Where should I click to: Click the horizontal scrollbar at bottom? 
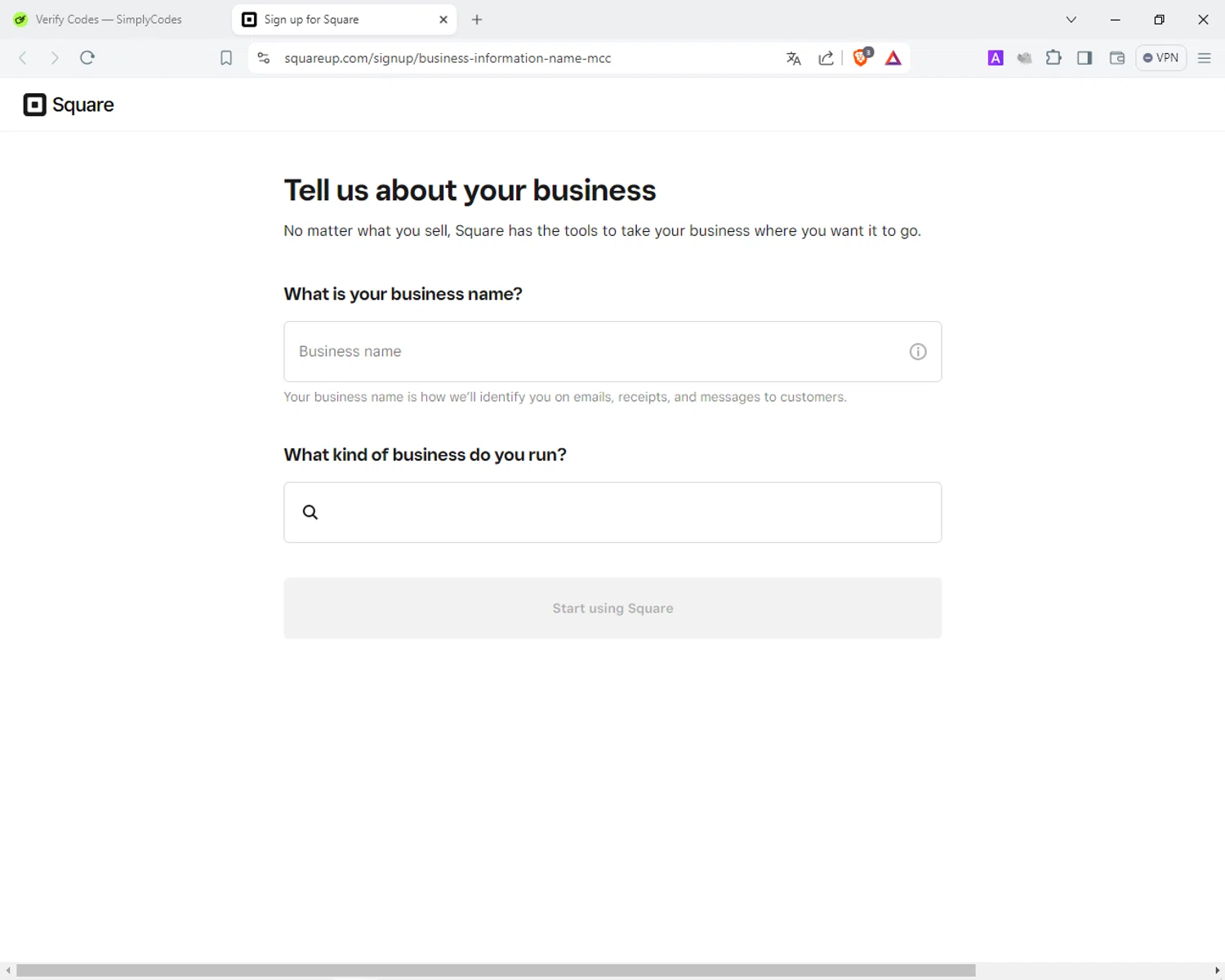pyautogui.click(x=496, y=970)
